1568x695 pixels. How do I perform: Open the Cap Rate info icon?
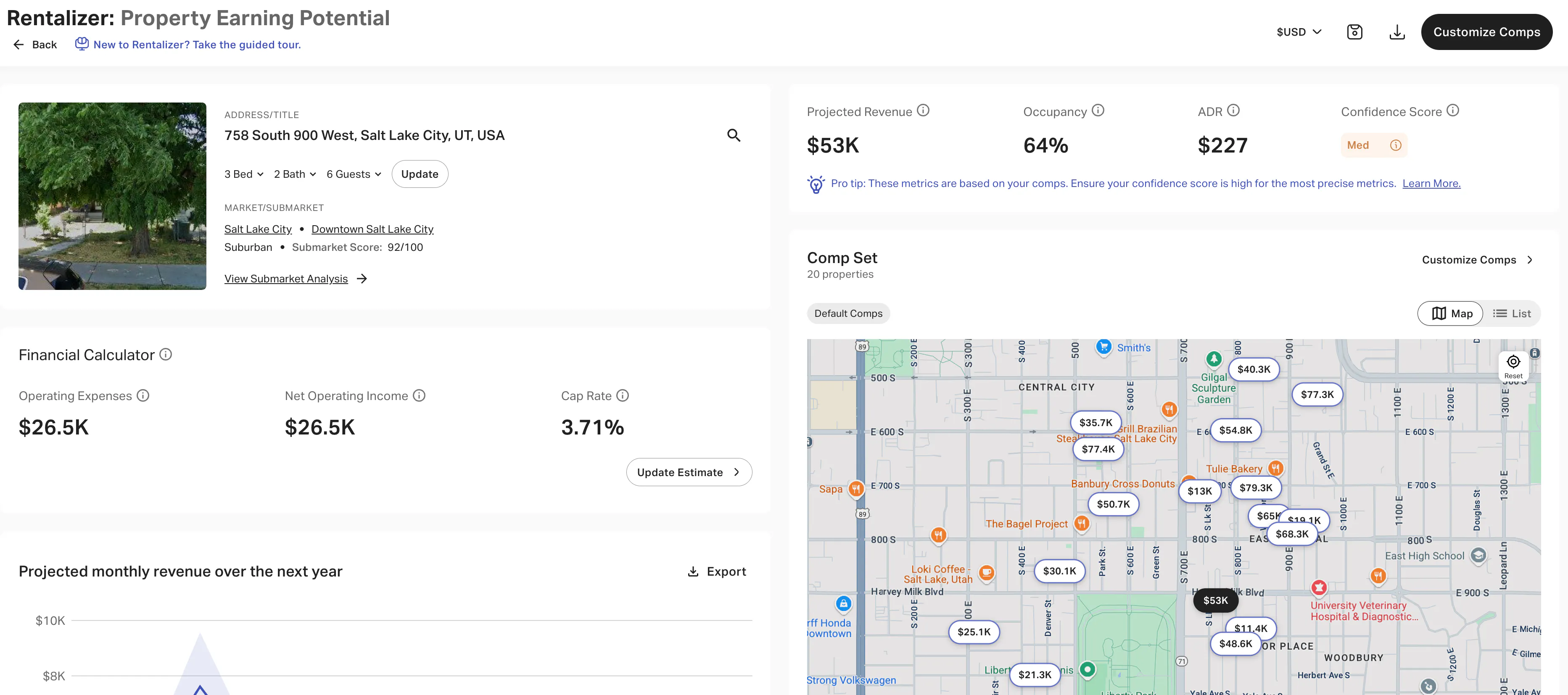[x=622, y=395]
